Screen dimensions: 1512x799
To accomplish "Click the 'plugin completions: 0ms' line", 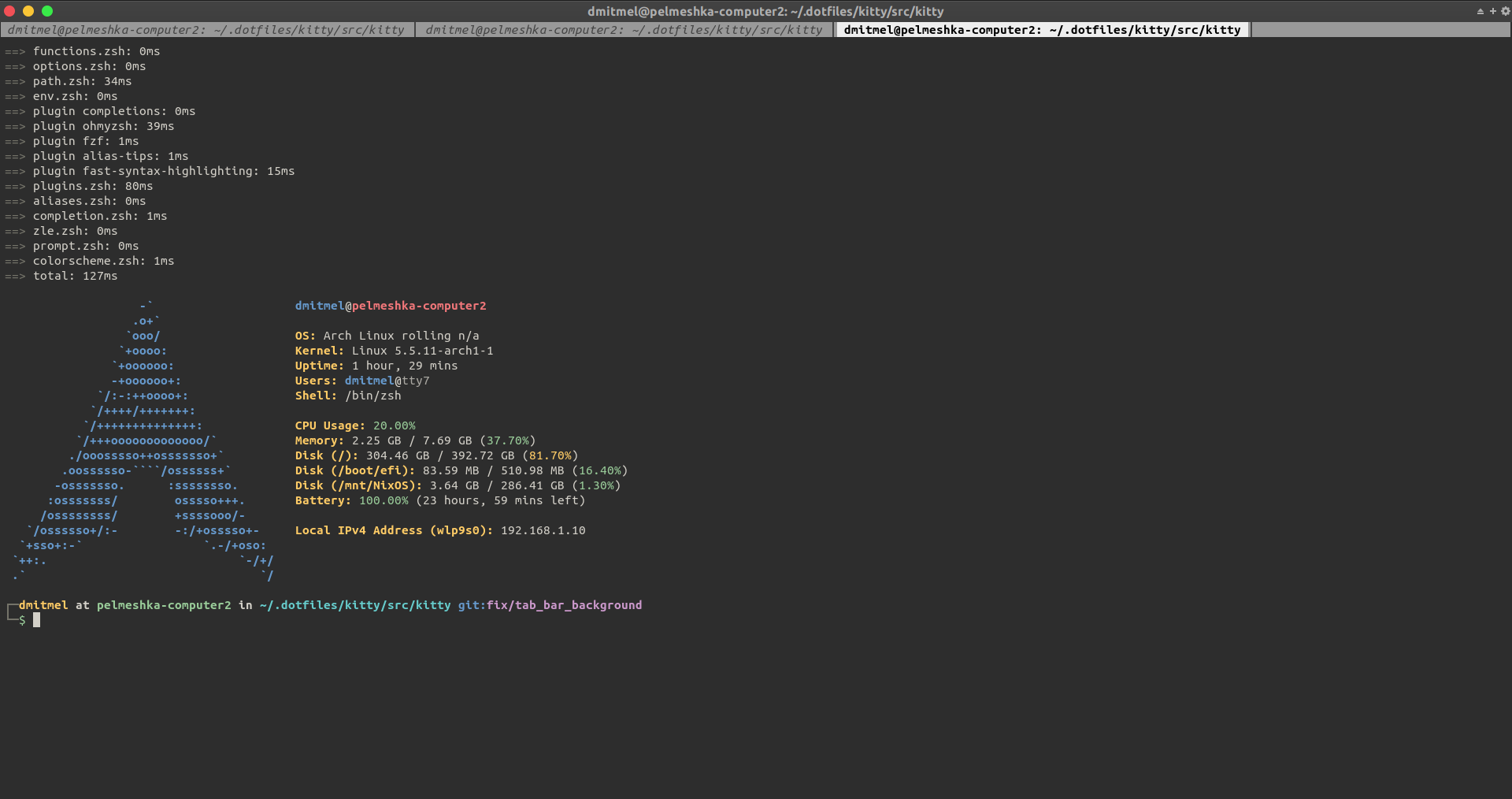I will pos(100,111).
